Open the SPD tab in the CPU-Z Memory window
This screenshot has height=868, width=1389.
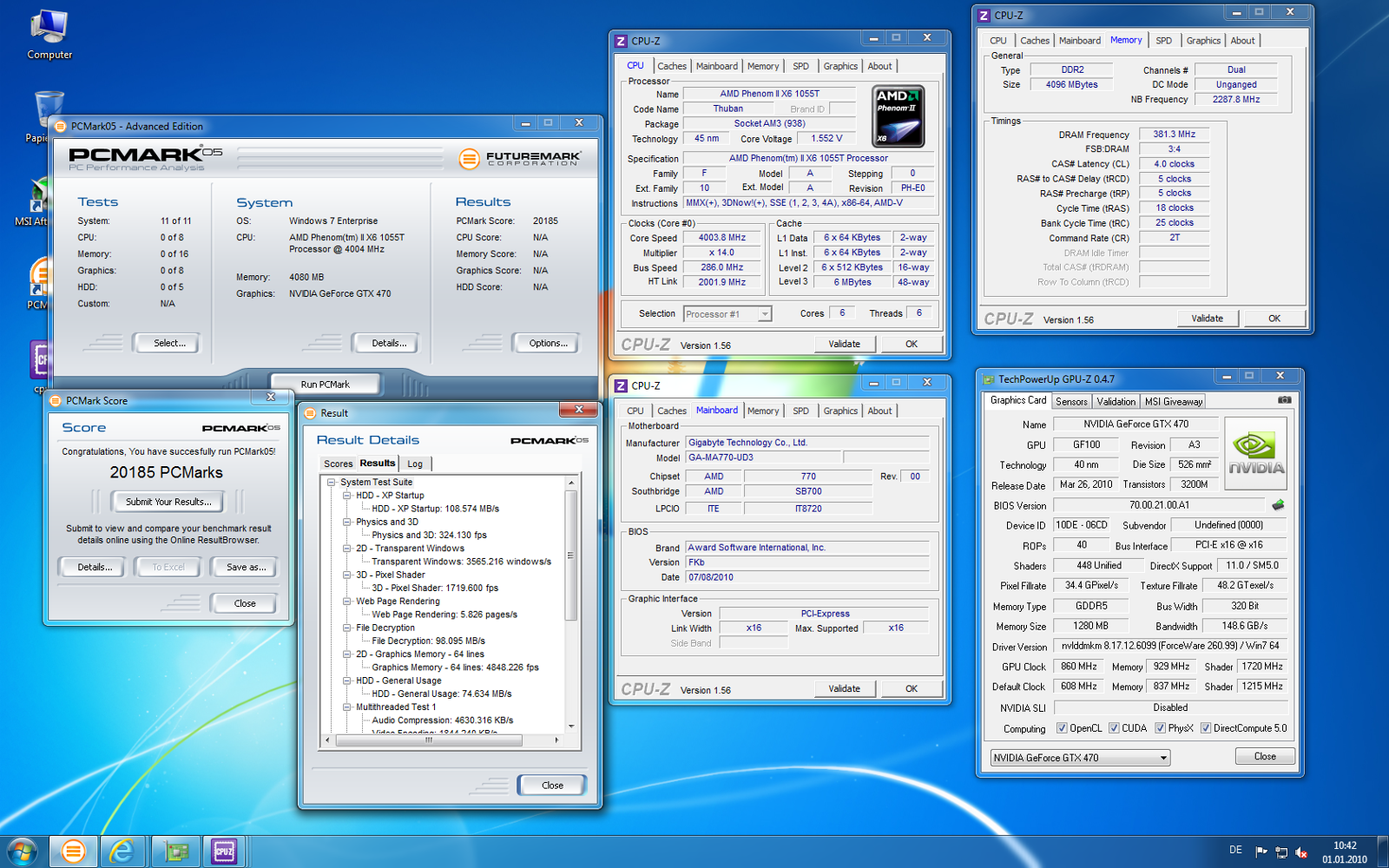point(1163,41)
